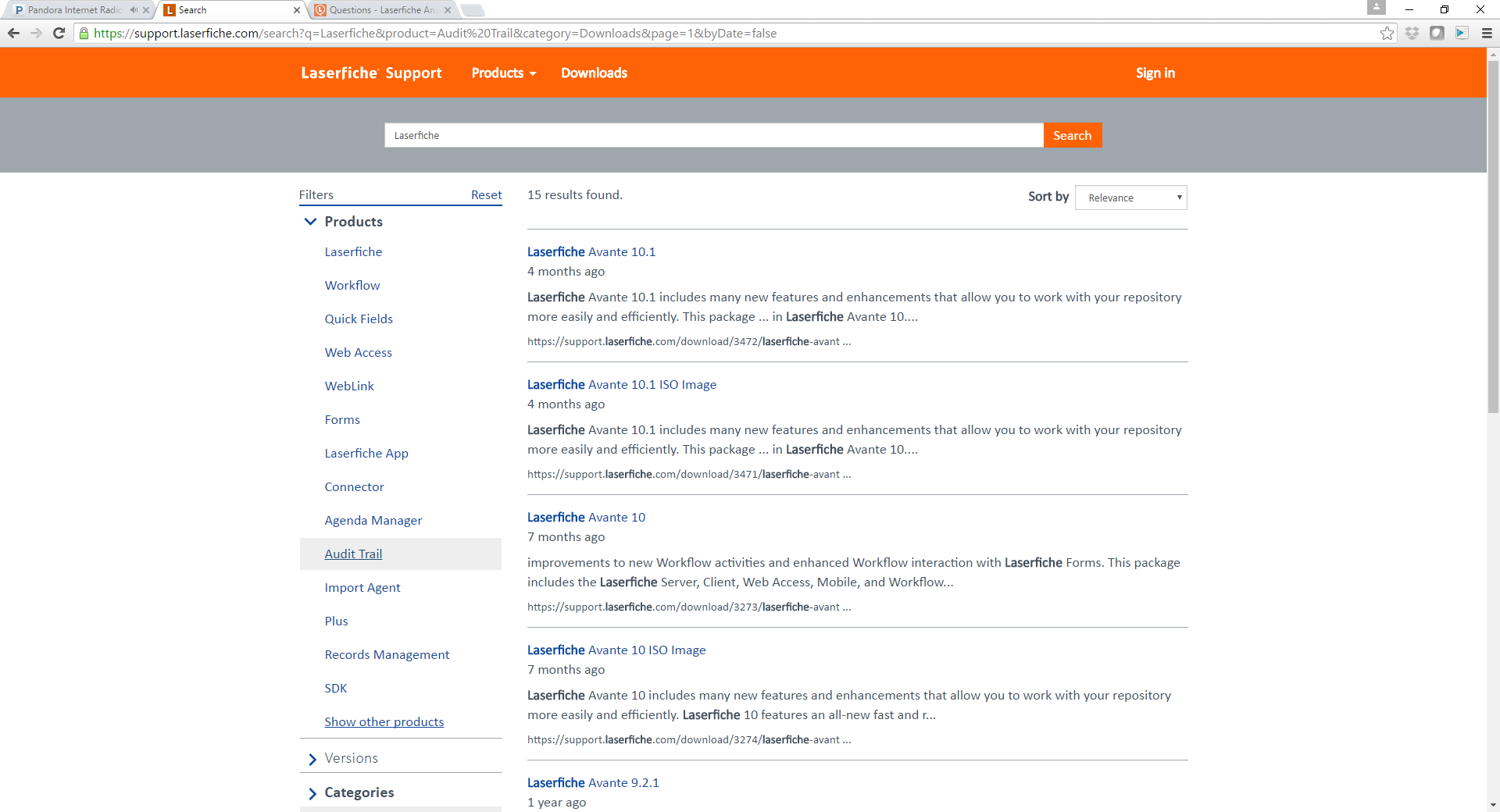The width and height of the screenshot is (1500, 812).
Task: Switch to Questions - Laserfiche Answers tab
Action: 382,10
